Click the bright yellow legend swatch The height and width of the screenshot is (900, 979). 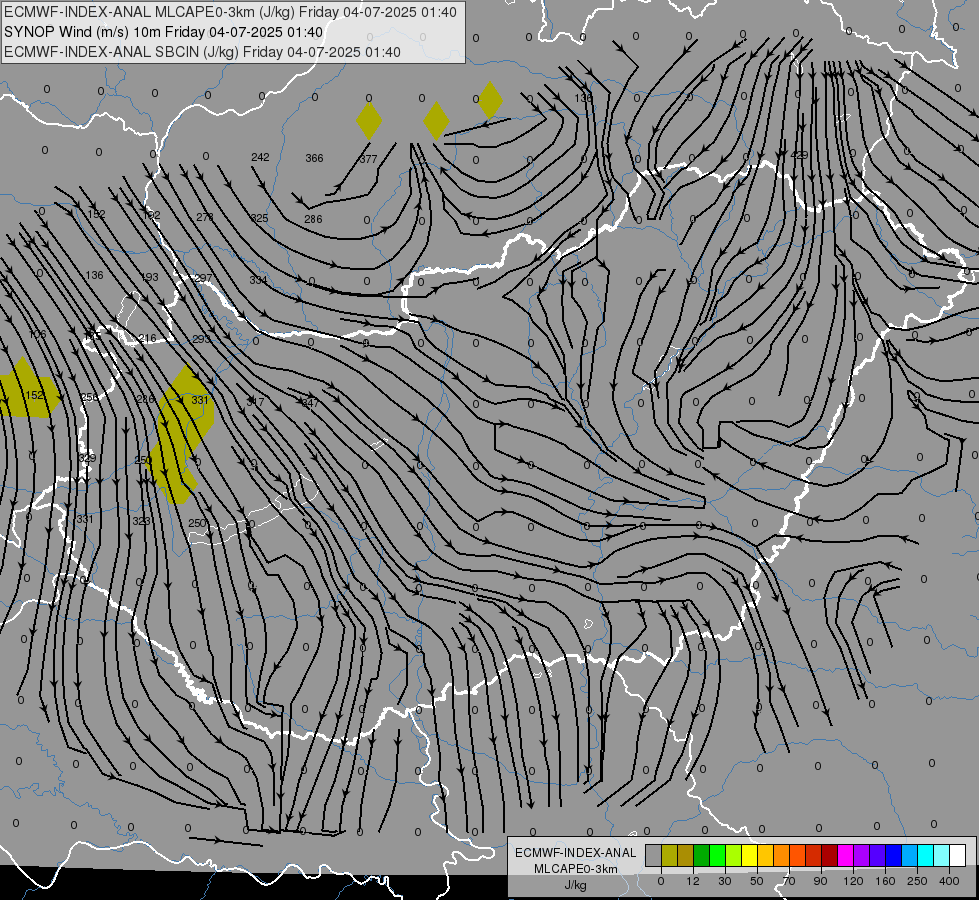tap(749, 855)
